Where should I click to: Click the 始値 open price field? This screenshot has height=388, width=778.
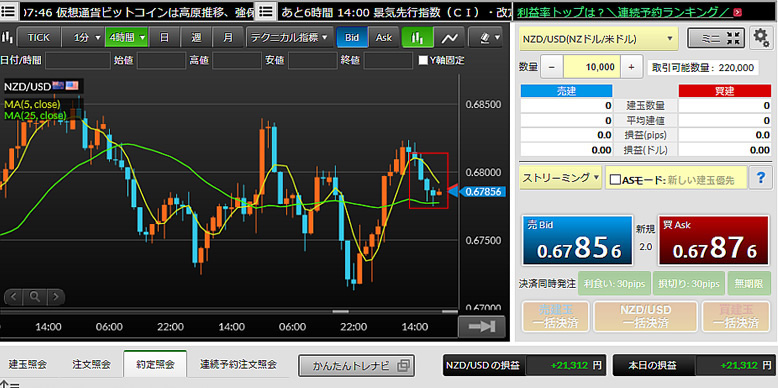tap(162, 61)
